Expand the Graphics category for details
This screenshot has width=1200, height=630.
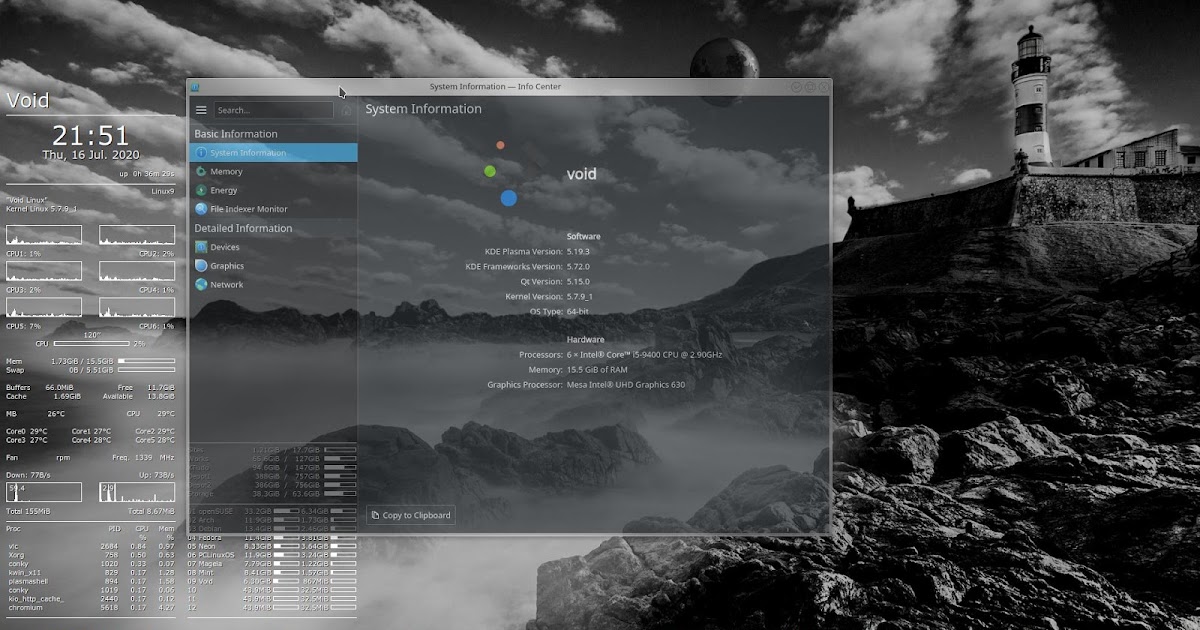click(227, 266)
